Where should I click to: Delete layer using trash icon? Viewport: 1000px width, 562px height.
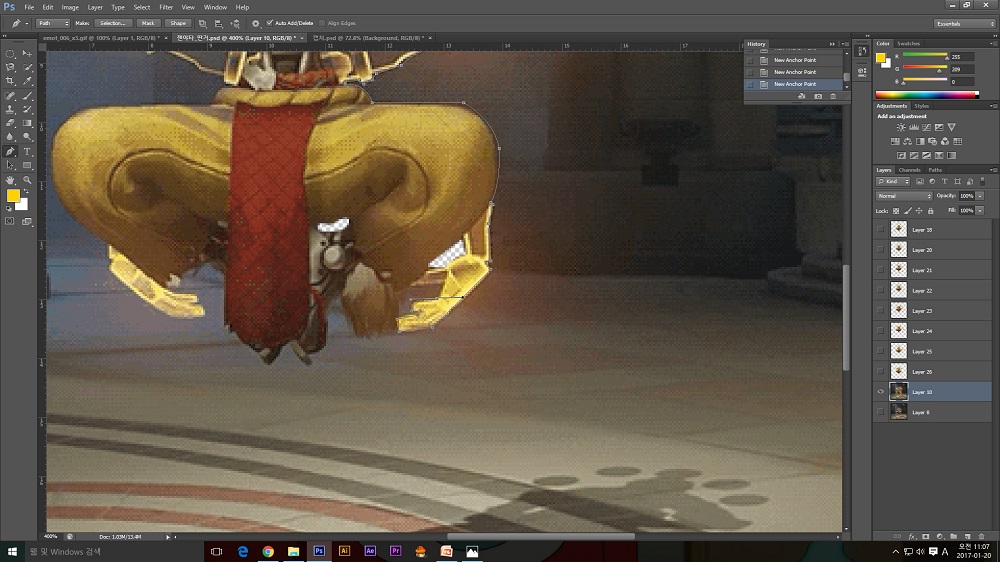[x=982, y=536]
